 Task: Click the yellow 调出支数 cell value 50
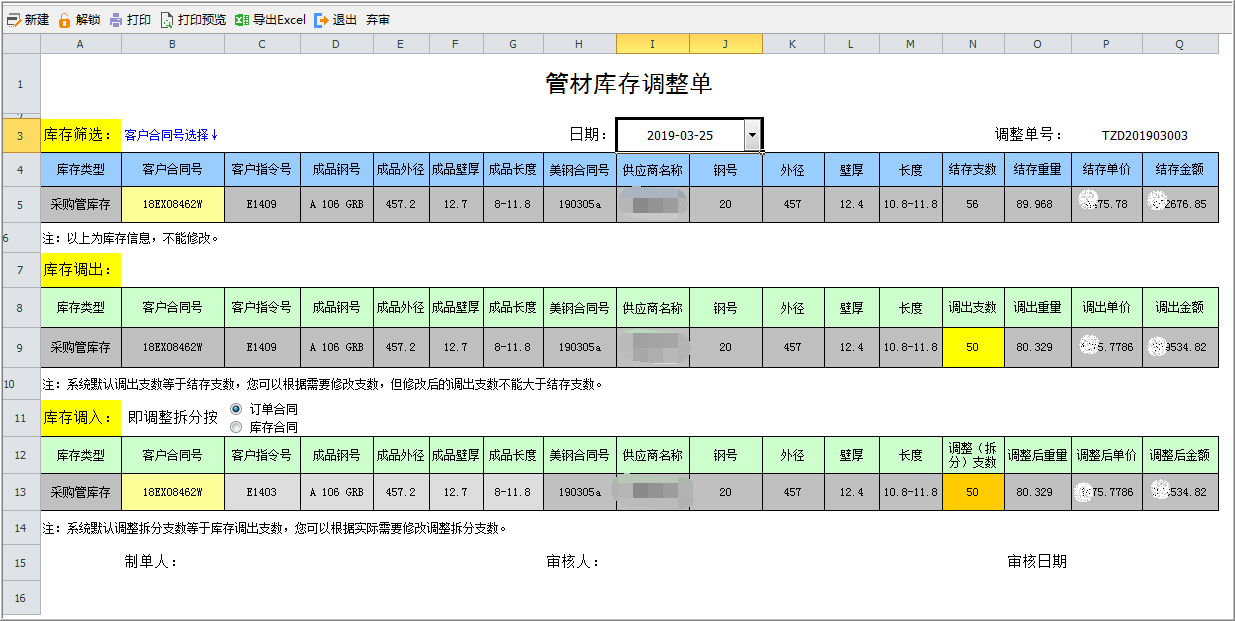pos(973,347)
